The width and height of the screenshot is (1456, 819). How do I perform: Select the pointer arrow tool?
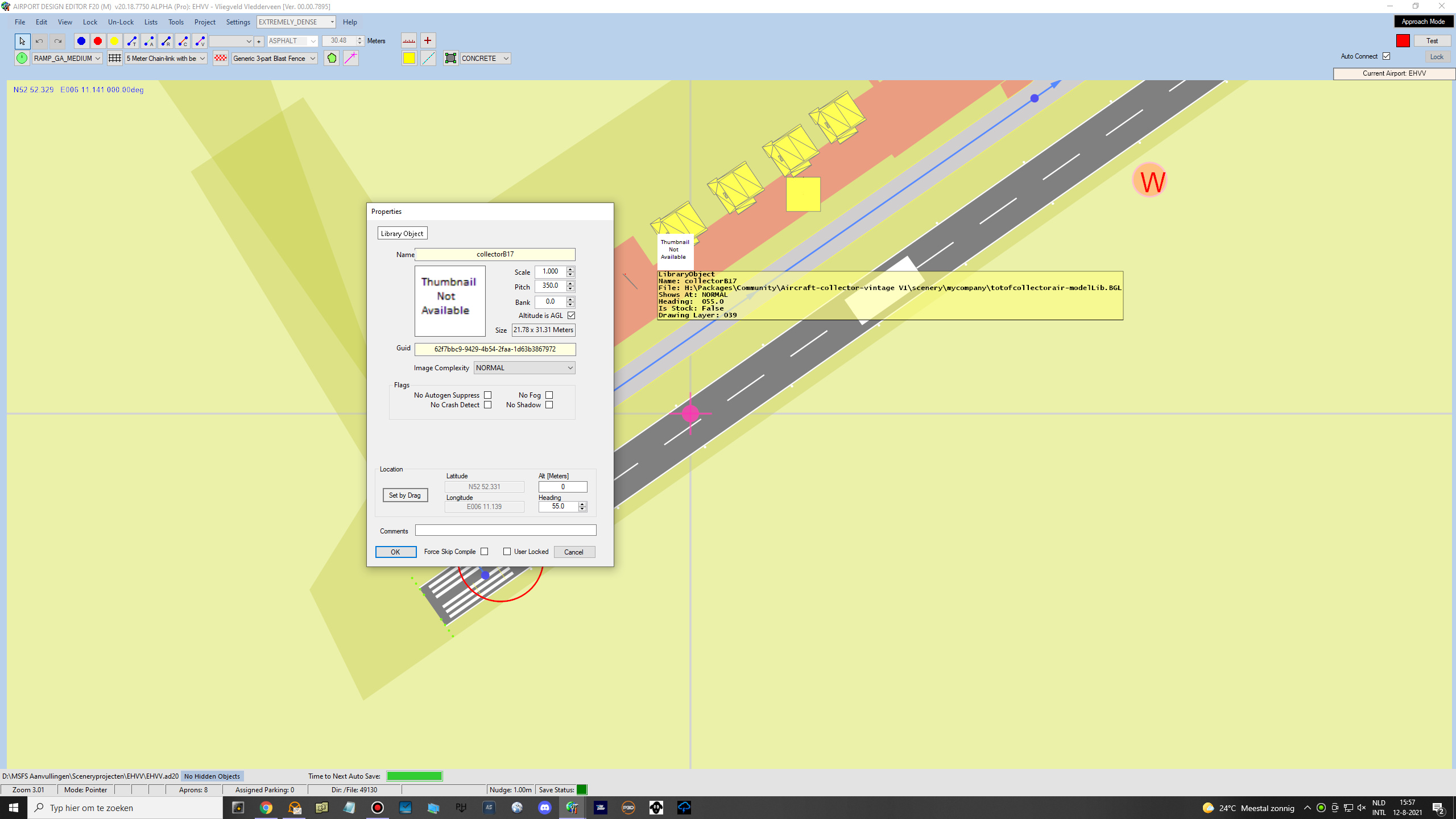(x=22, y=41)
